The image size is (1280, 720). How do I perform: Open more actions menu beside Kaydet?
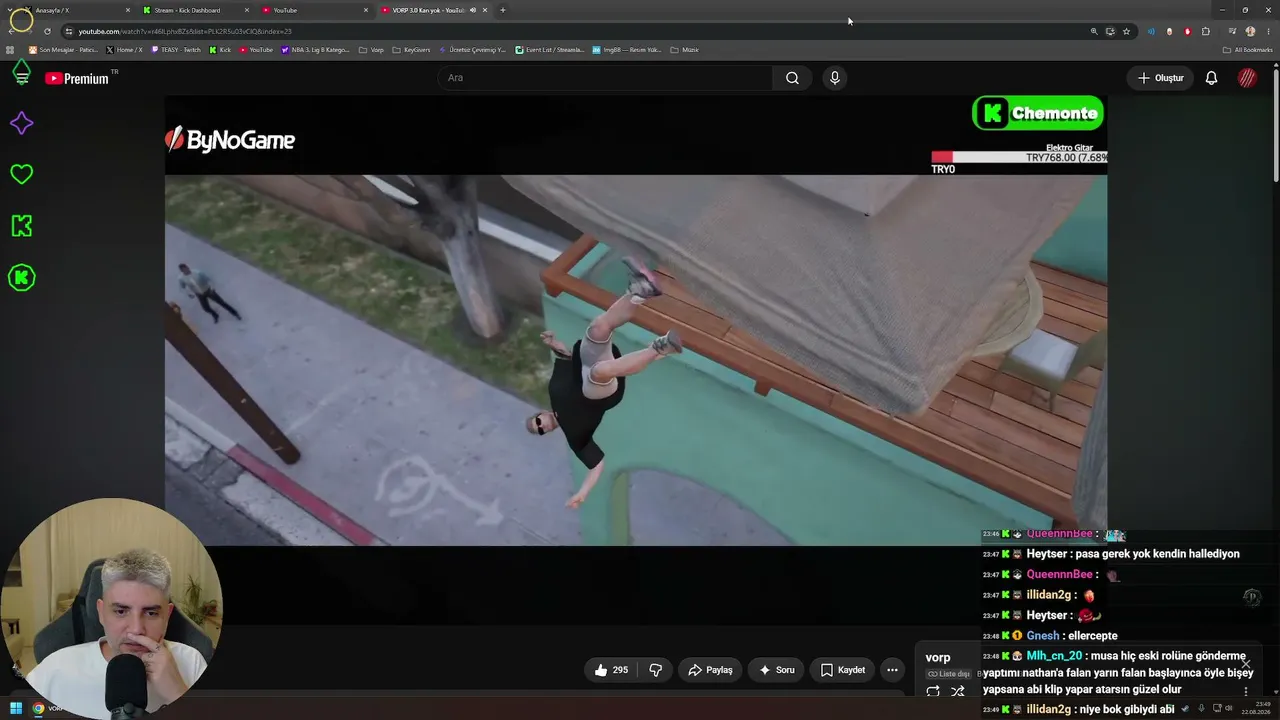[x=892, y=670]
